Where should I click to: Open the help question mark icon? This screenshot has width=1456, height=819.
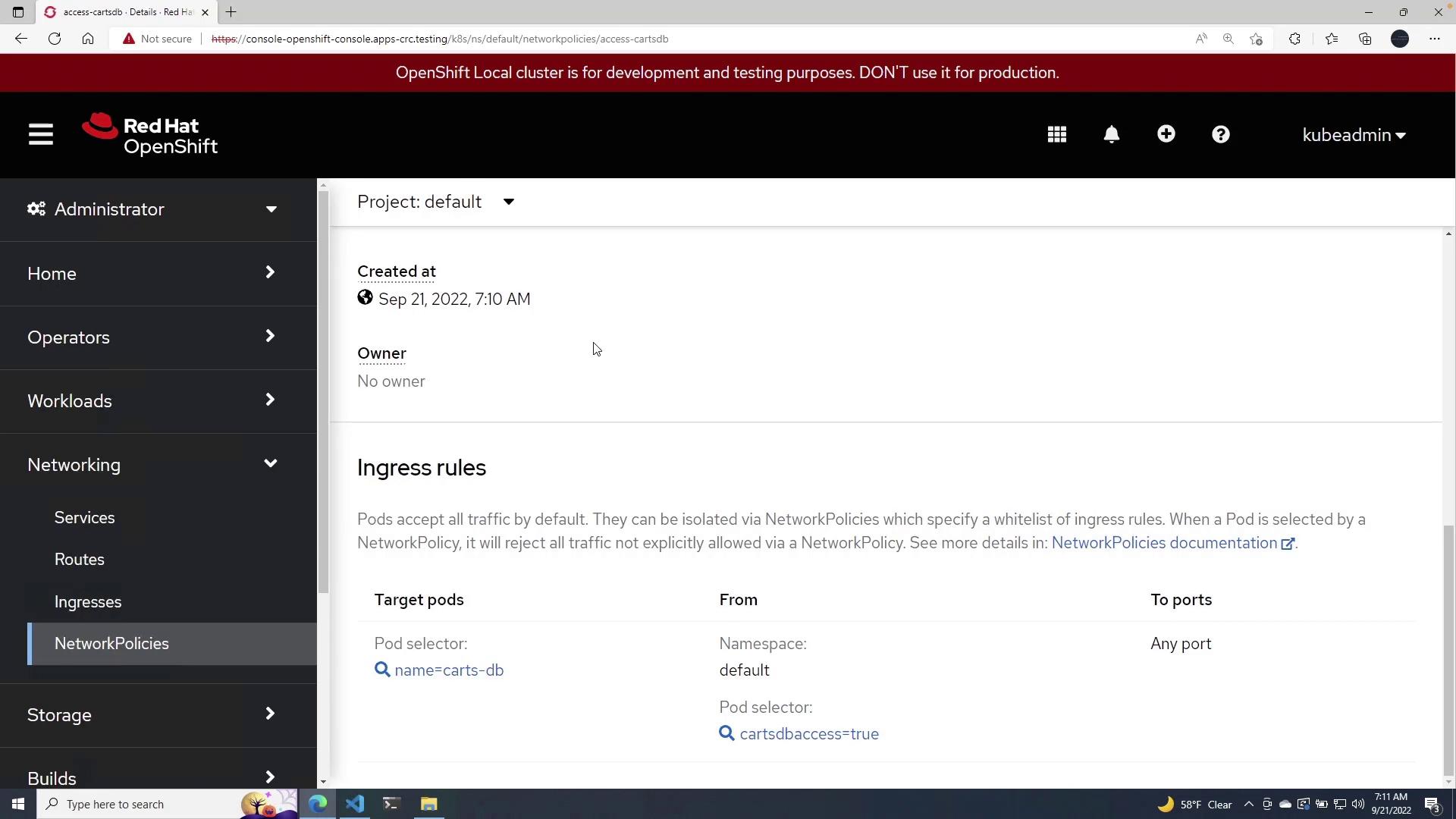coord(1220,135)
